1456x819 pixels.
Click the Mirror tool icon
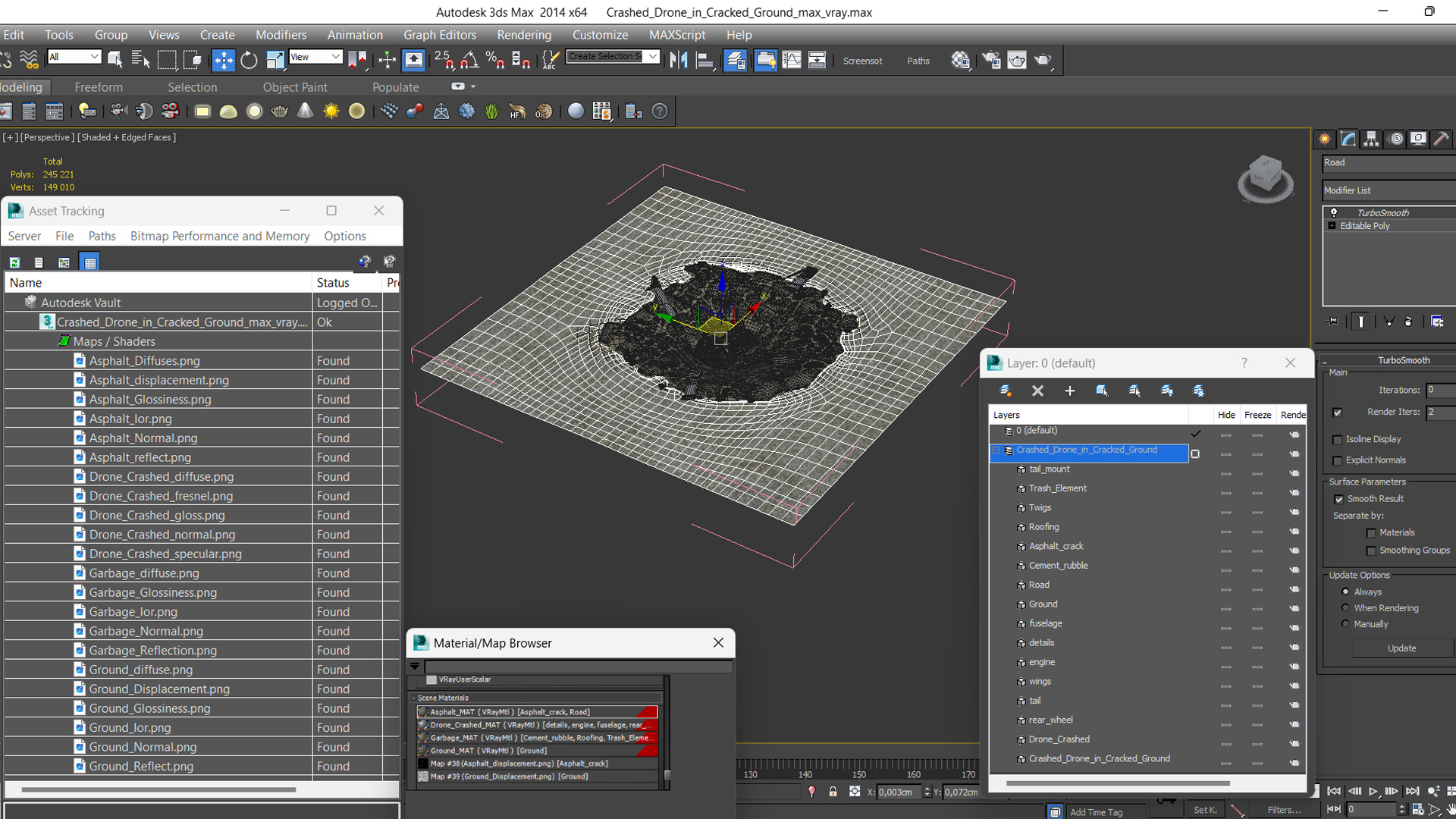pos(679,60)
